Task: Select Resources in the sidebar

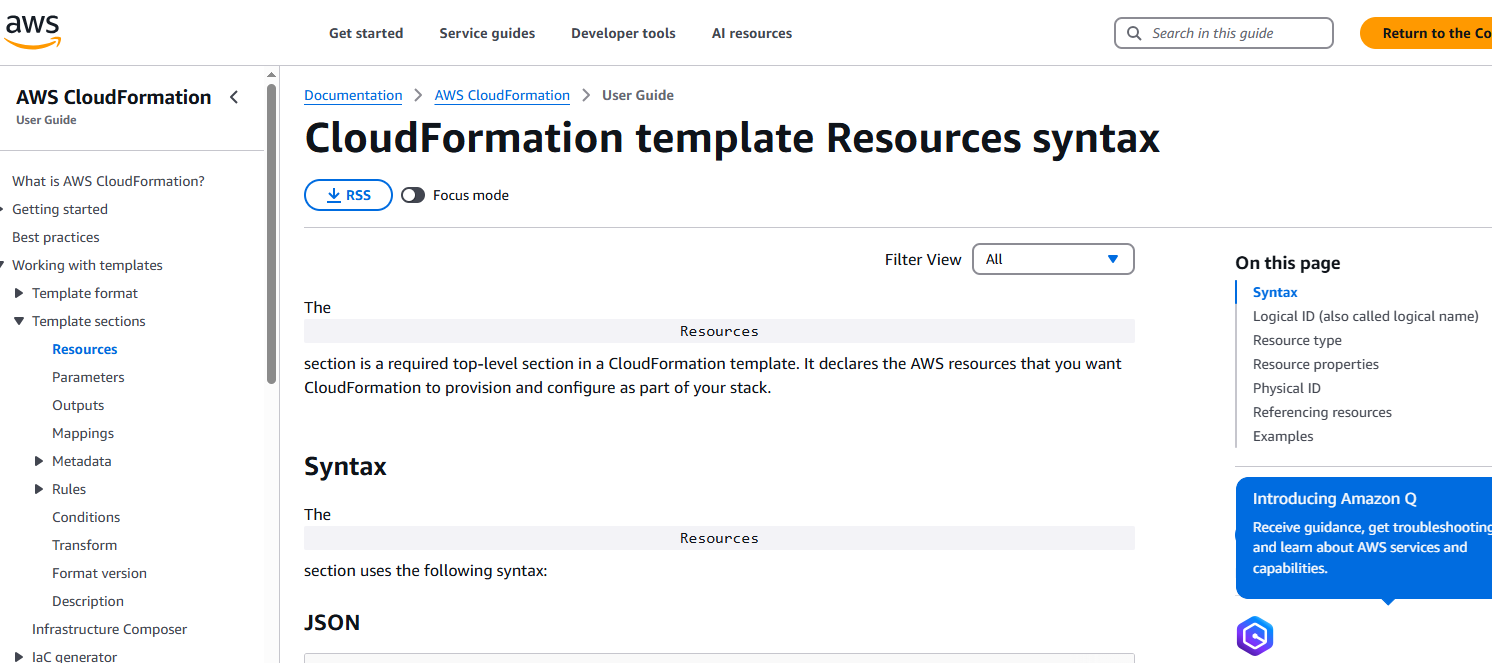Action: [x=85, y=349]
